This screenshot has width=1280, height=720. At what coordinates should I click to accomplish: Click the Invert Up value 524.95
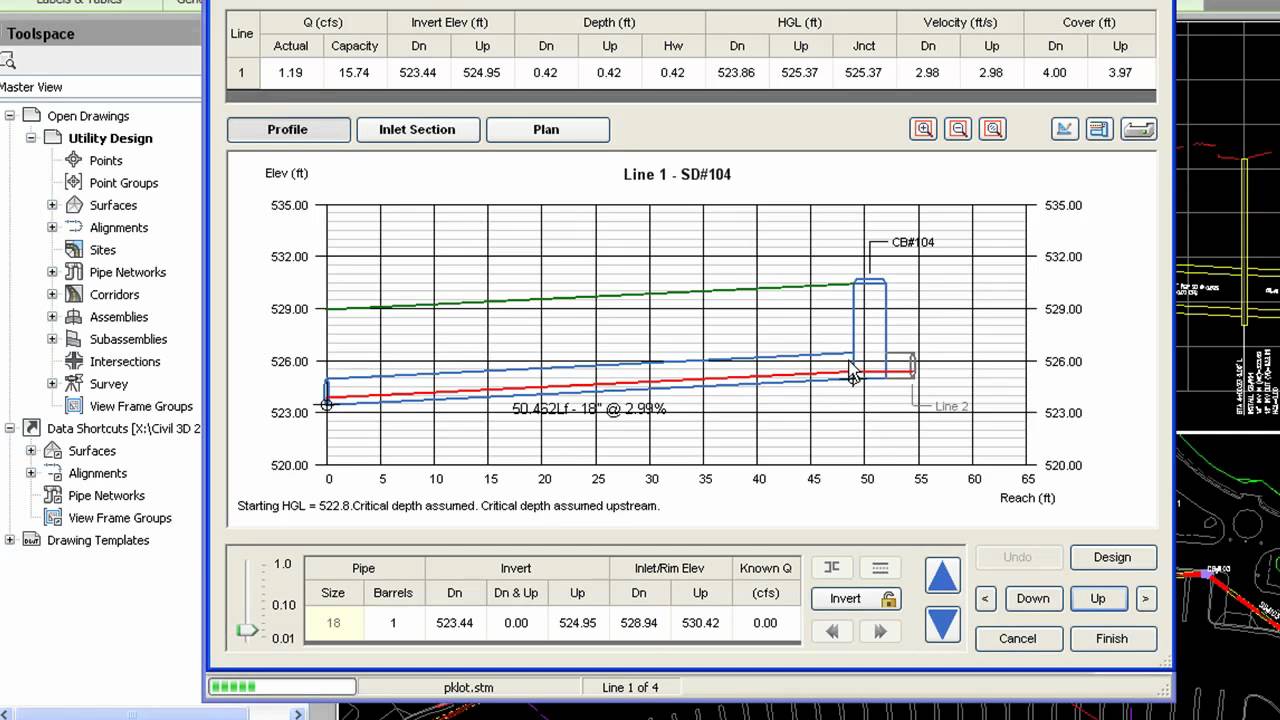(x=578, y=623)
